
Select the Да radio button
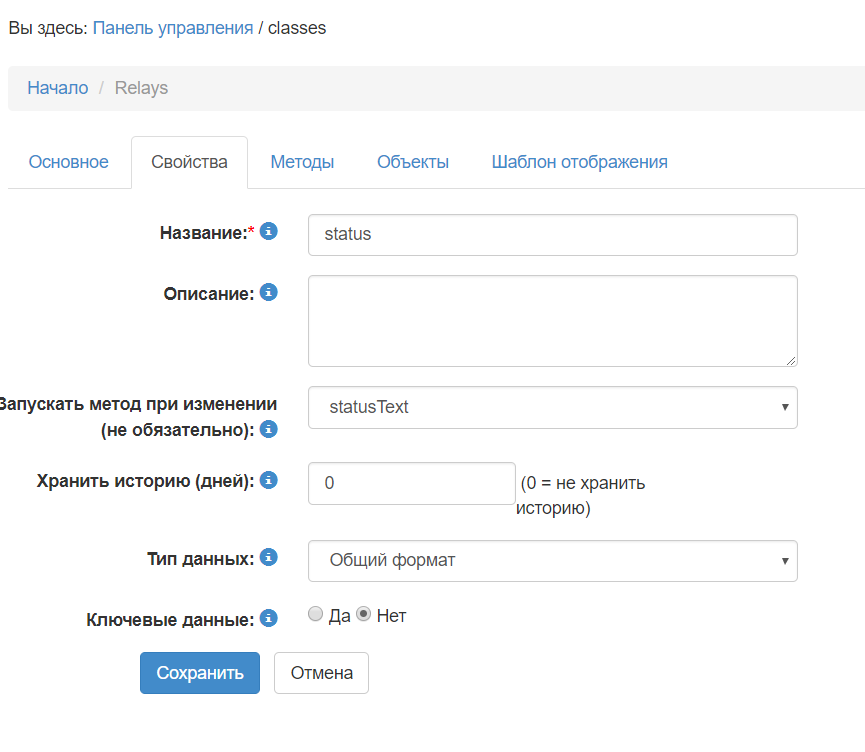point(316,615)
